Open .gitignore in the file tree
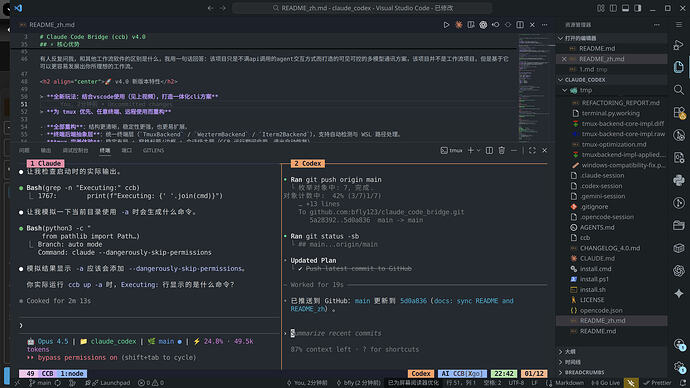 tap(594, 207)
